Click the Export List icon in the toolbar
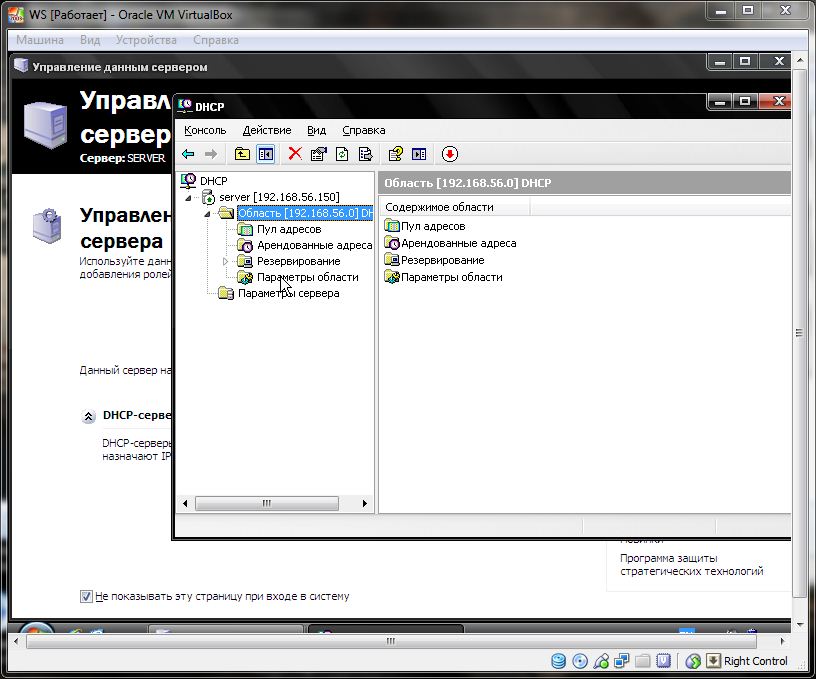 (x=365, y=154)
